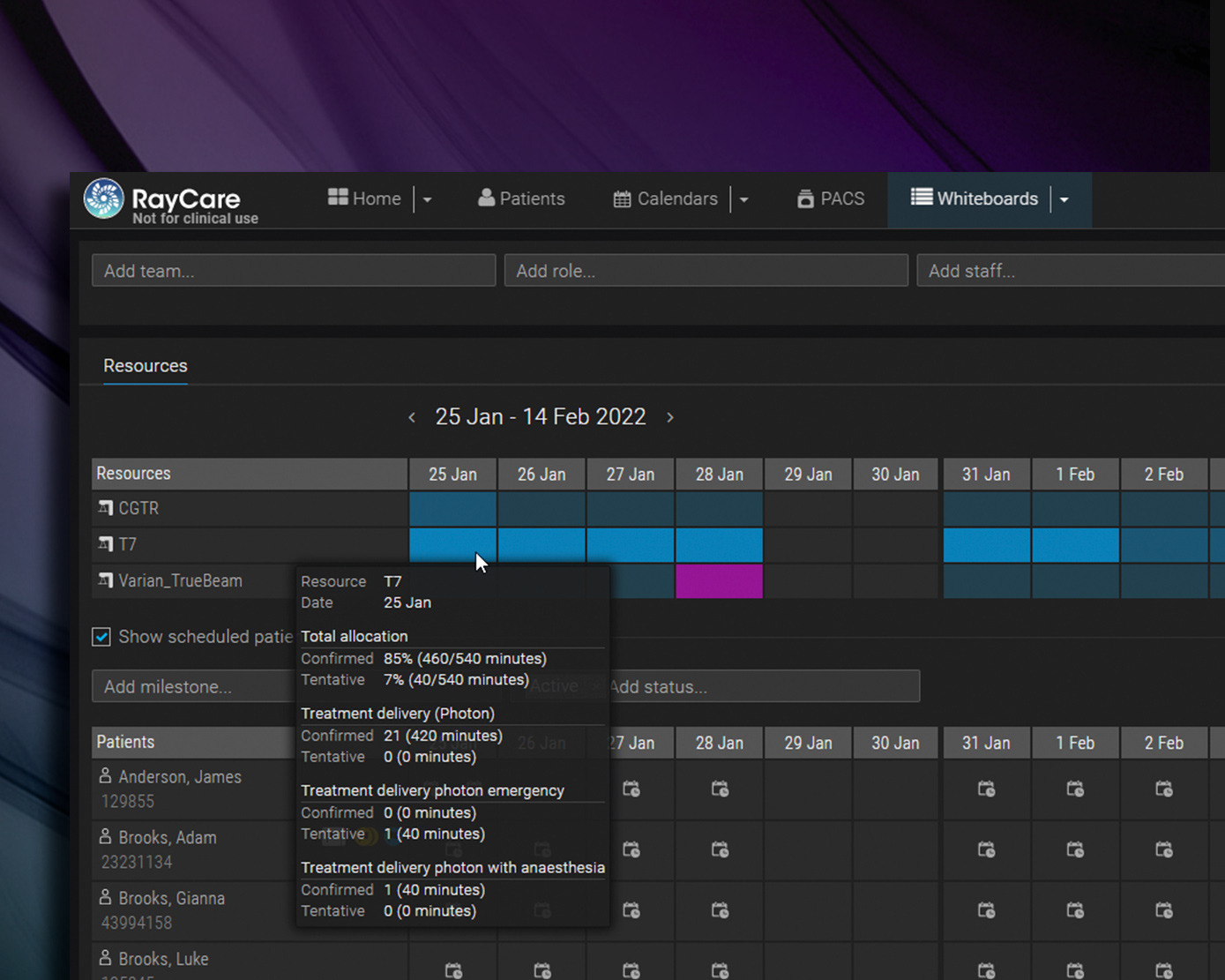Select the magenta Varian_TrueBeam 28 Jan cell
1225x980 pixels.
(x=719, y=581)
